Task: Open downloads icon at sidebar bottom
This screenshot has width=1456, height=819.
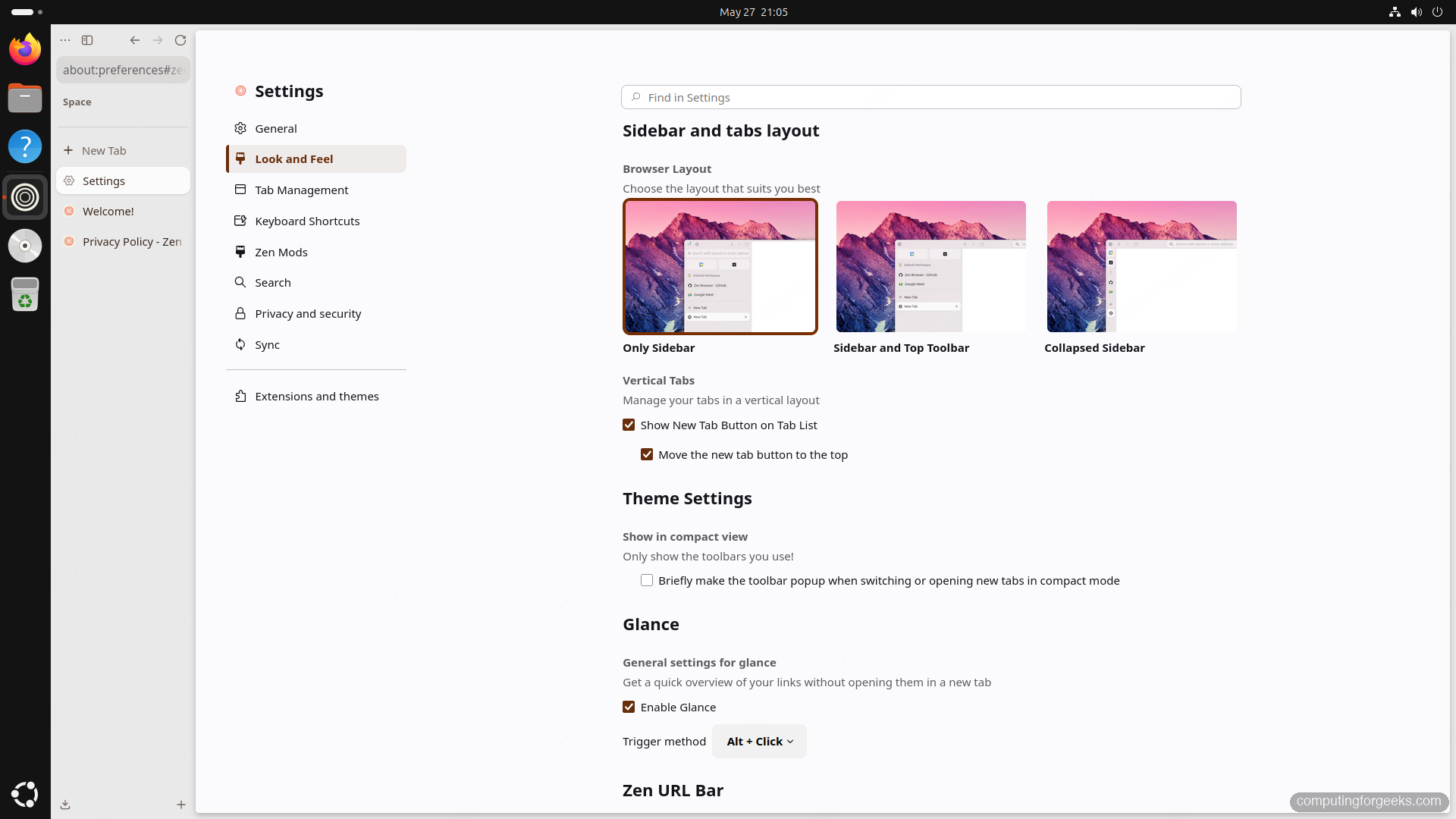Action: (x=65, y=805)
